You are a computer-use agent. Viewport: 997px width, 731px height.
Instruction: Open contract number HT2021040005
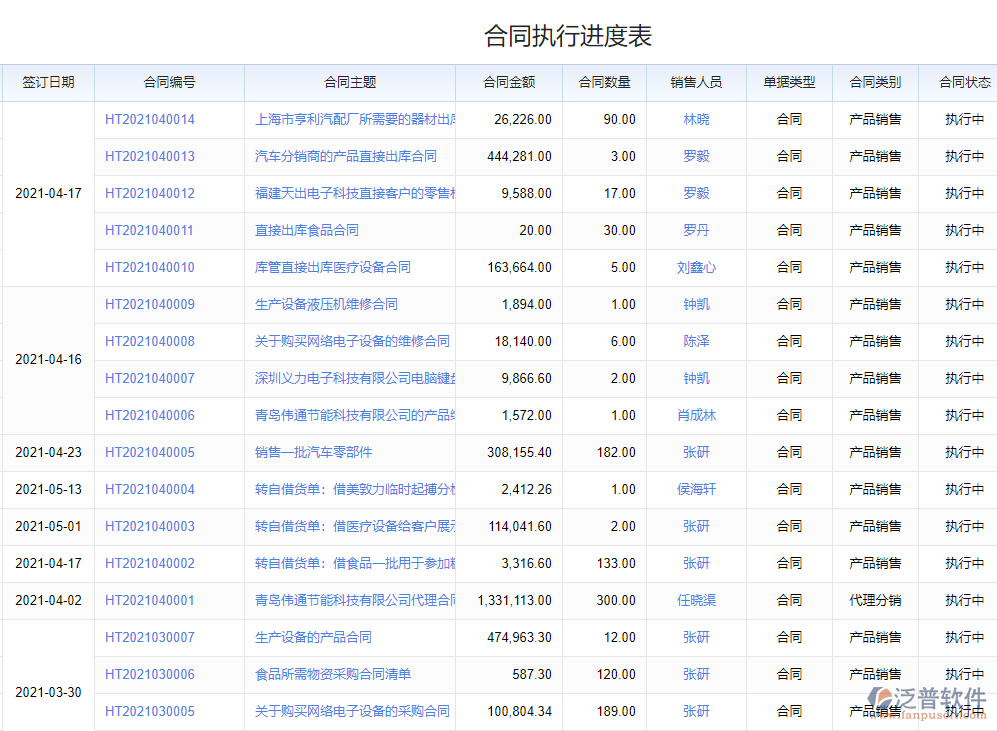point(150,452)
